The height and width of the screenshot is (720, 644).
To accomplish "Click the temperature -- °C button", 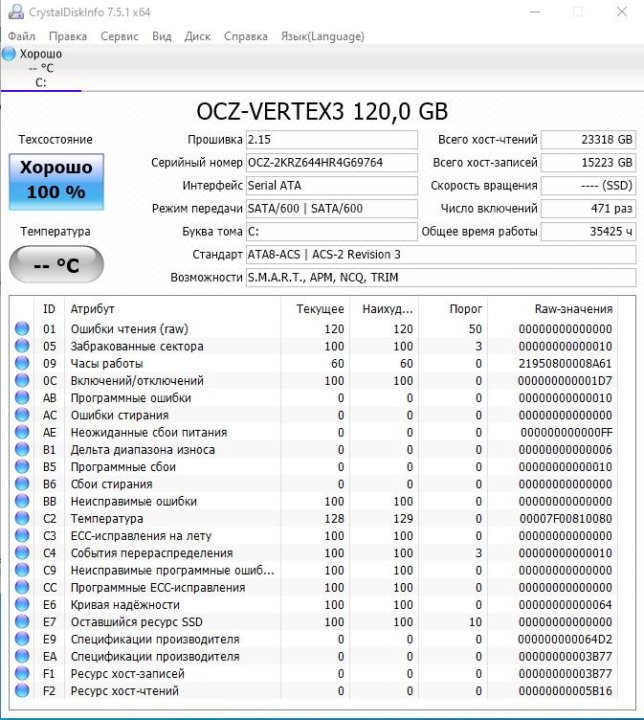I will point(56,265).
